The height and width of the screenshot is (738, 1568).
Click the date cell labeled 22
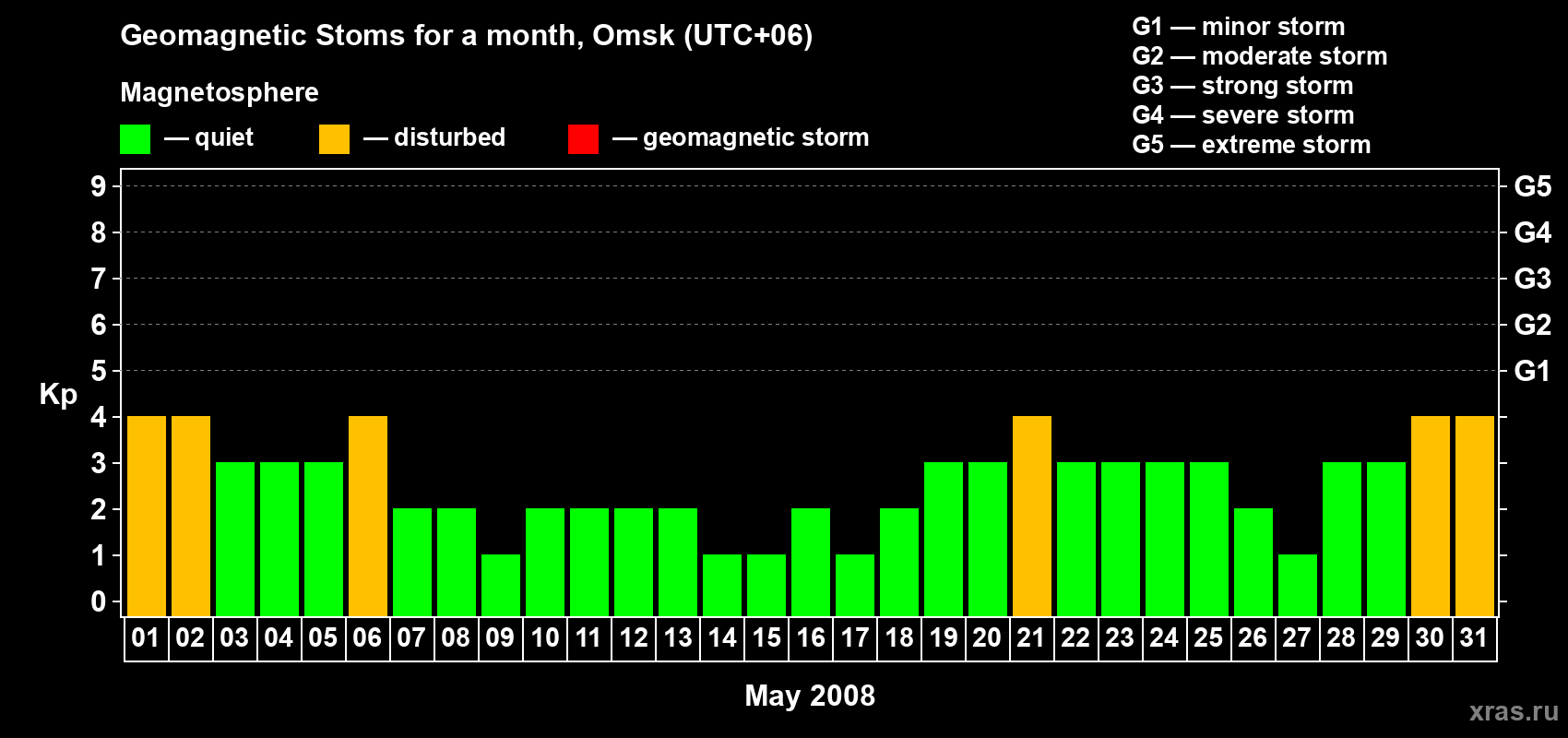[1076, 638]
